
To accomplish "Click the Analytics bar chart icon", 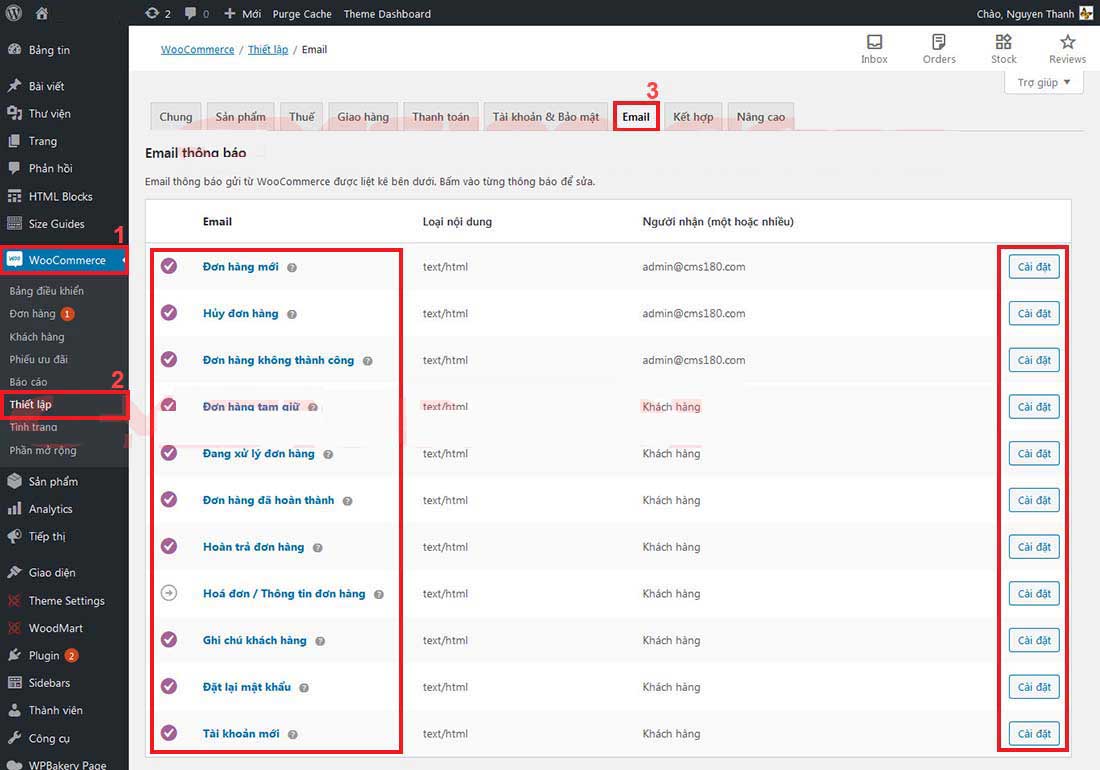I will coord(14,508).
